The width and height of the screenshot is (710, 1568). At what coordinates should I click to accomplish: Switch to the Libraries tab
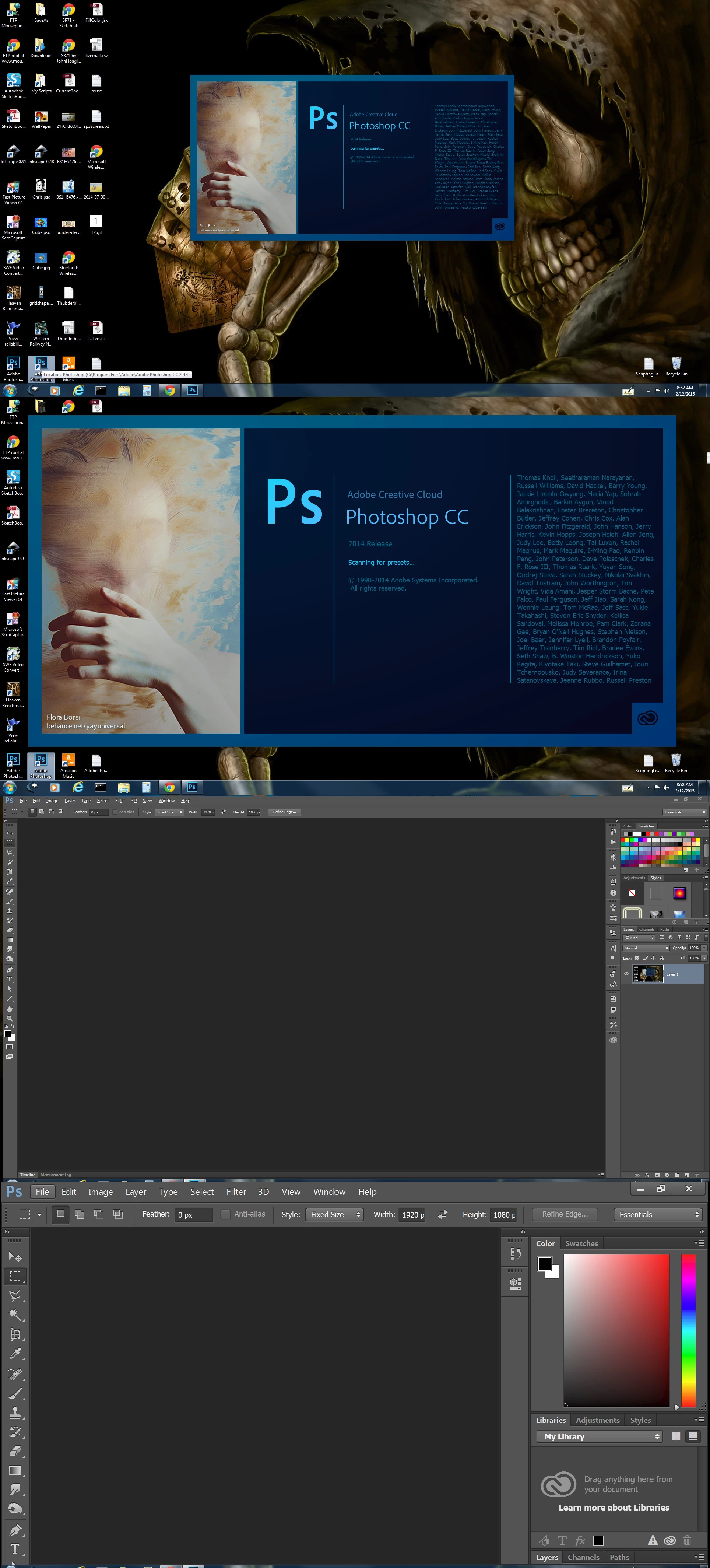pyautogui.click(x=551, y=1420)
